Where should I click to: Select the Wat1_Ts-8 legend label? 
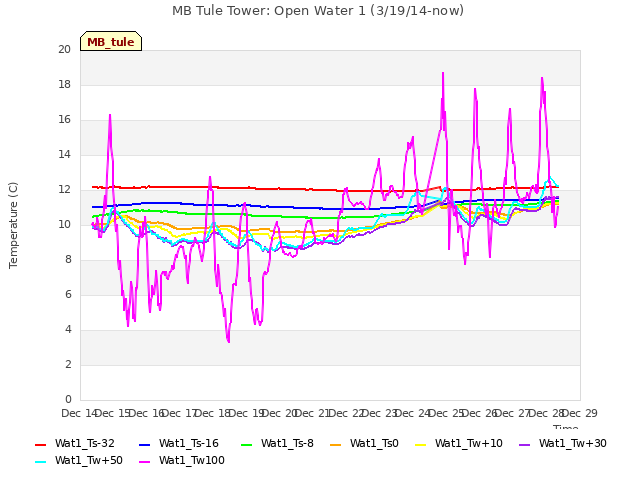287,444
